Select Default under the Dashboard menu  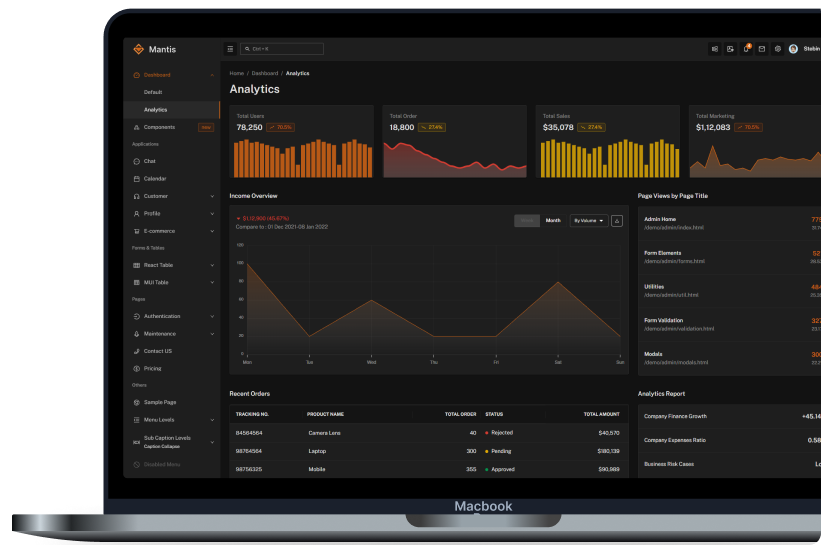[x=153, y=92]
